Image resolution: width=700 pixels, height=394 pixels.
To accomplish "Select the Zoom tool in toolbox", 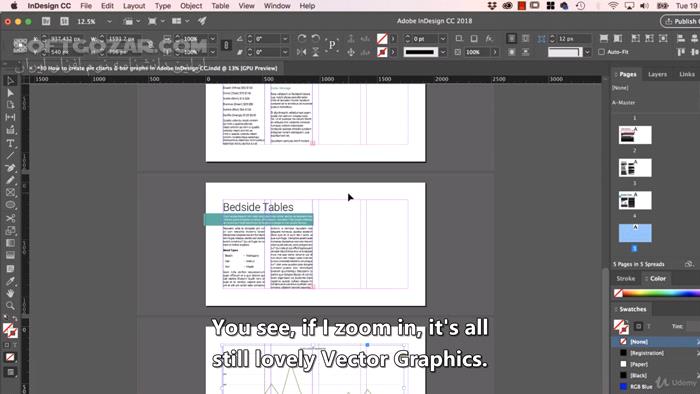I will (10, 306).
